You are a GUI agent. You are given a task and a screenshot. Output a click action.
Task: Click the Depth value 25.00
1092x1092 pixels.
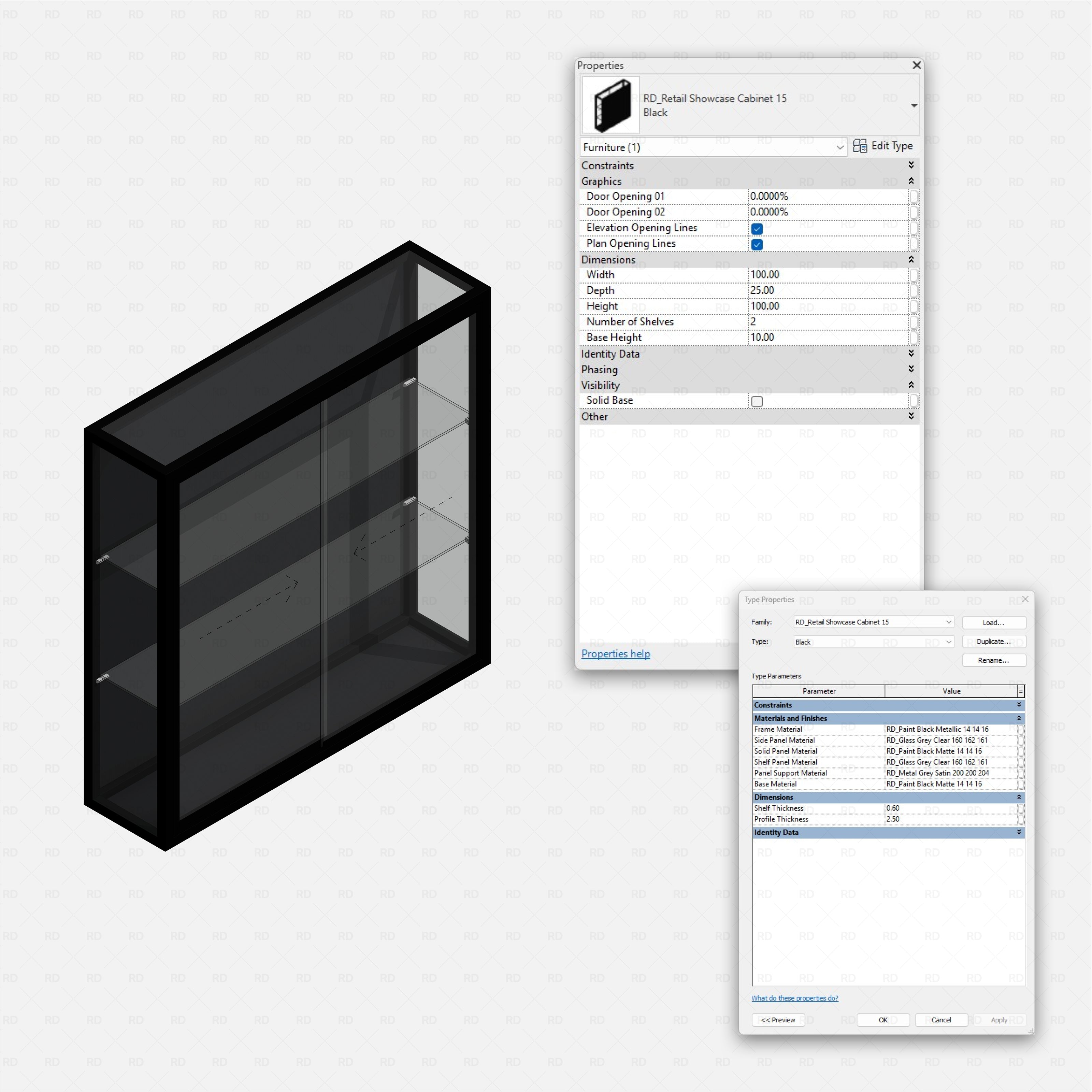[x=828, y=290]
